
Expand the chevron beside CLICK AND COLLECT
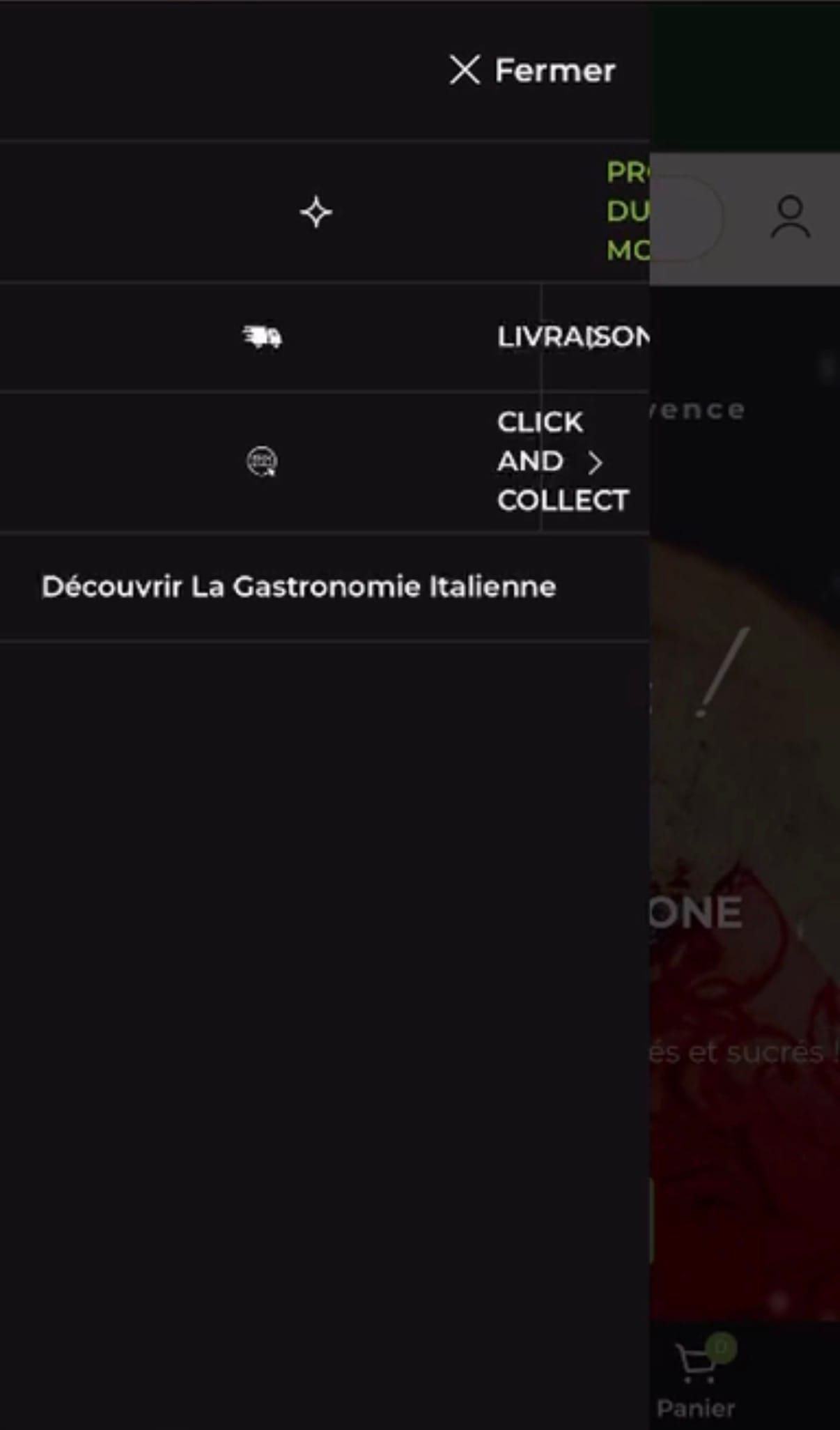click(x=595, y=462)
